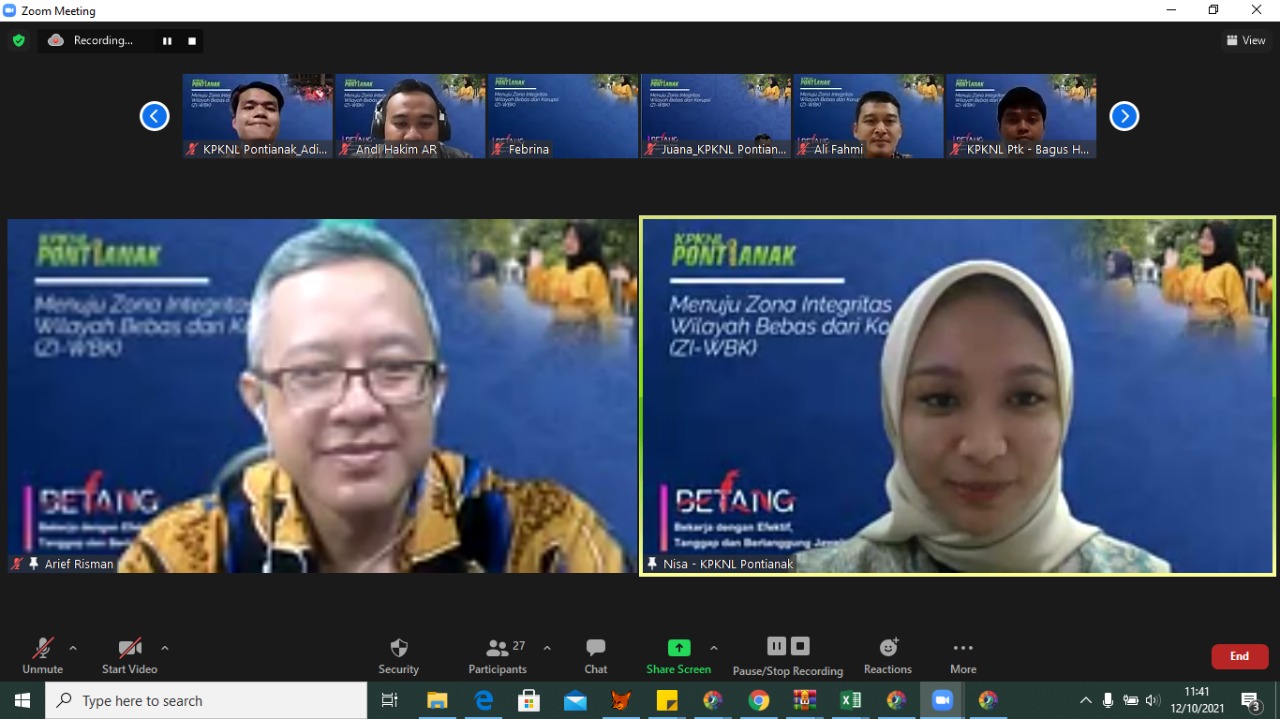Select Andi Hakim AR video thumbnail
The width and height of the screenshot is (1280, 719).
410,116
